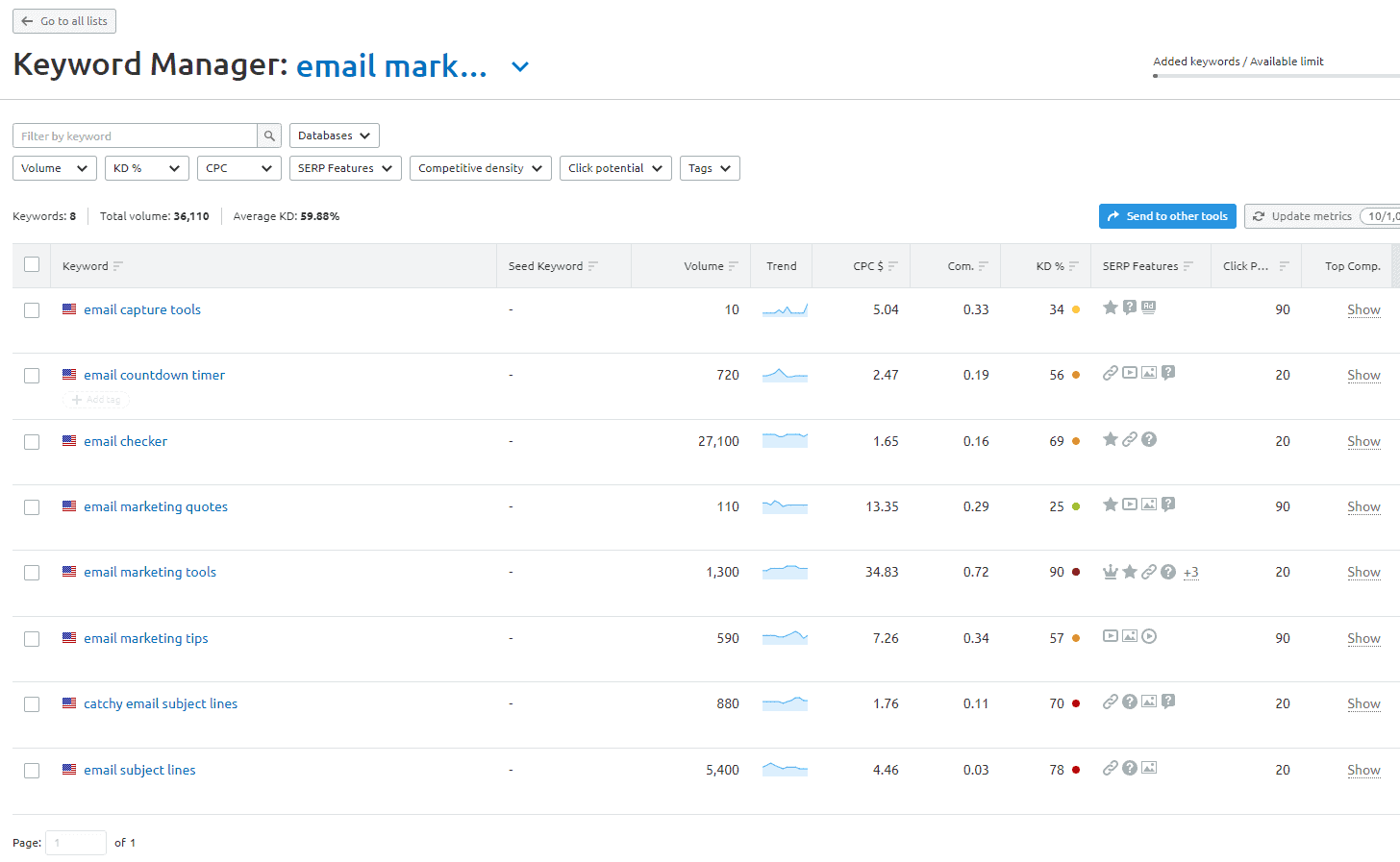
Task: Open the CPC filter dropdown
Action: [239, 168]
